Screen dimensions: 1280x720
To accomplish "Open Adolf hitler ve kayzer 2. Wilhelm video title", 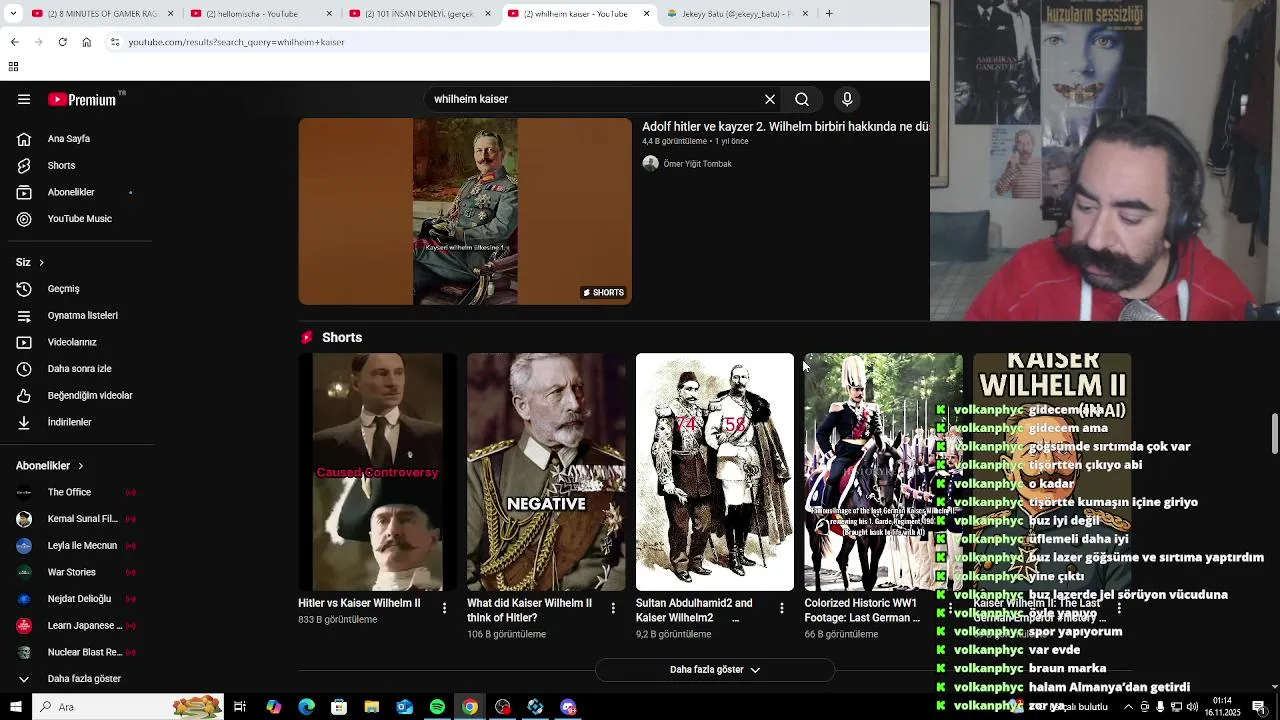I will (x=785, y=127).
